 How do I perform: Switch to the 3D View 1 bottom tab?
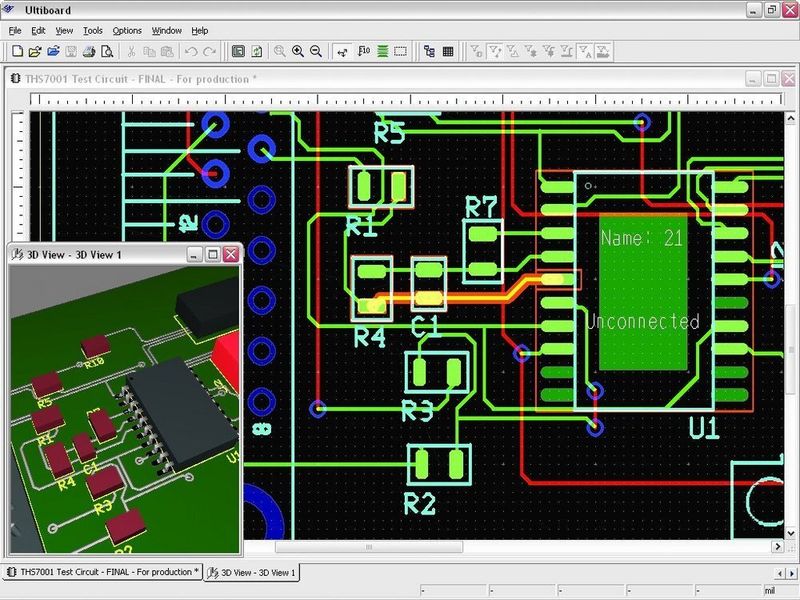[252, 573]
